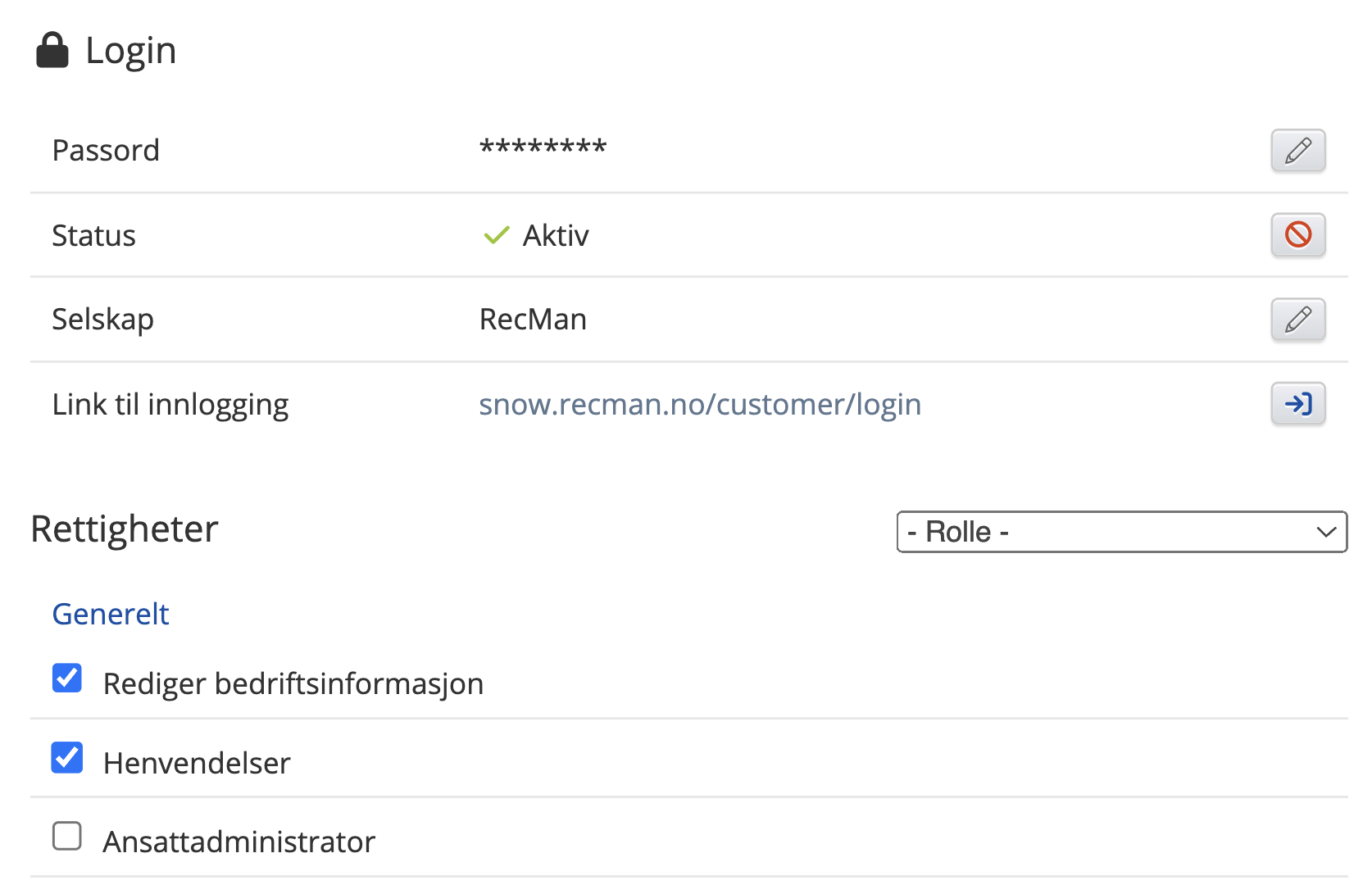Click the RecMan company name value

[x=533, y=320]
